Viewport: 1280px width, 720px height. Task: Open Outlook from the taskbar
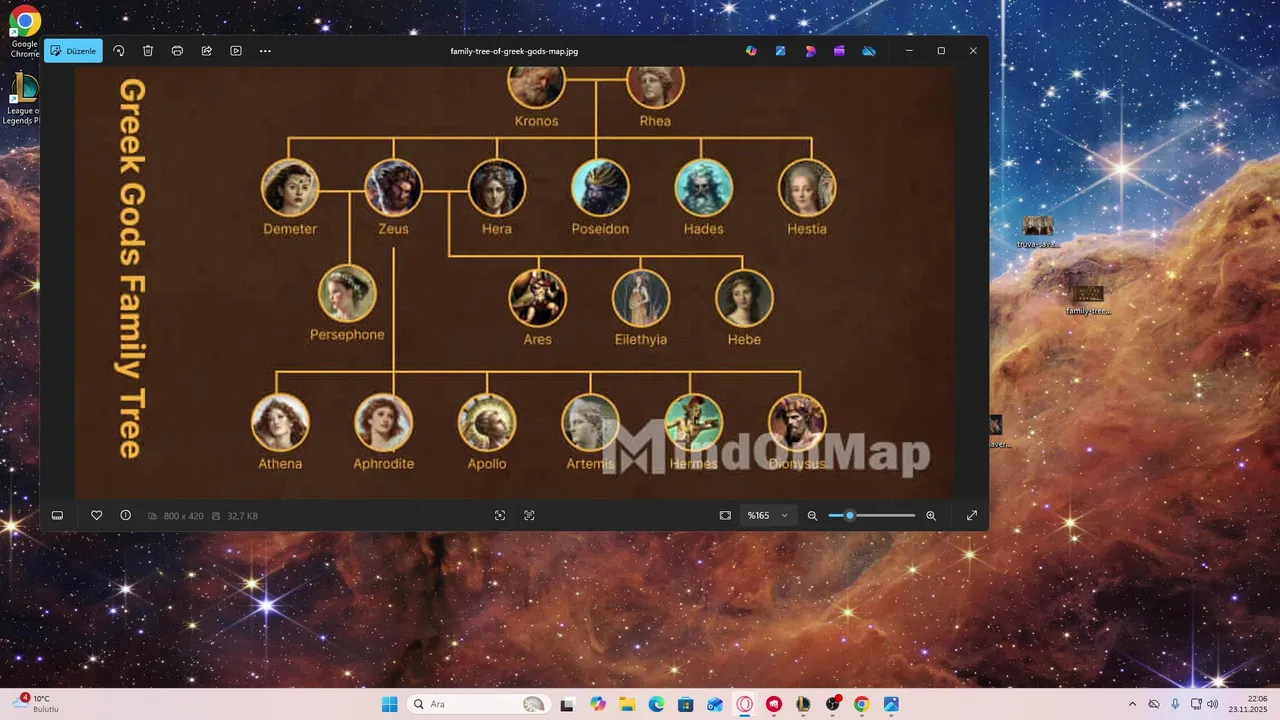coord(714,704)
